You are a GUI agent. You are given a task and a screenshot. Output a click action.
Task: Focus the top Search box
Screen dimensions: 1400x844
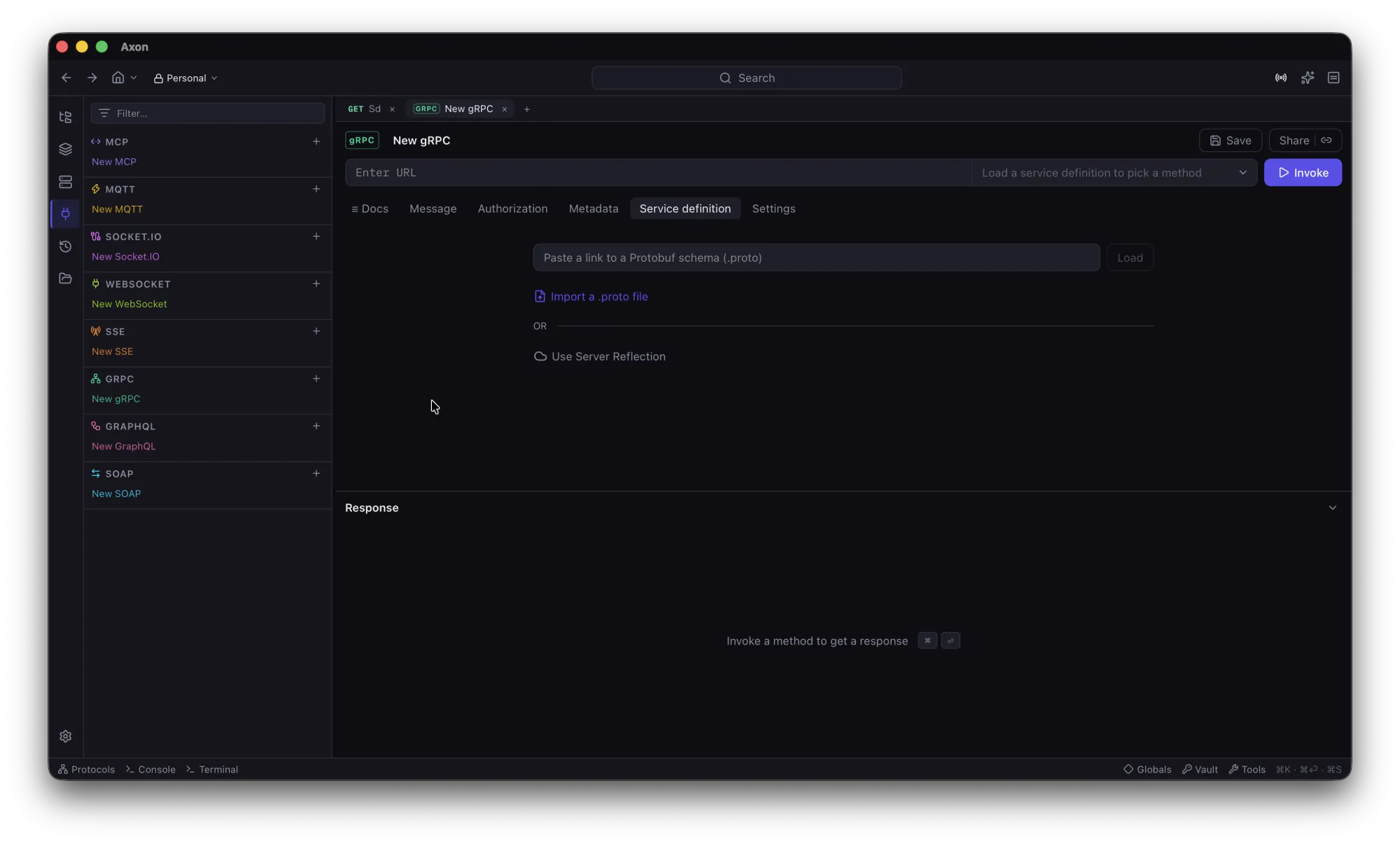[x=747, y=78]
